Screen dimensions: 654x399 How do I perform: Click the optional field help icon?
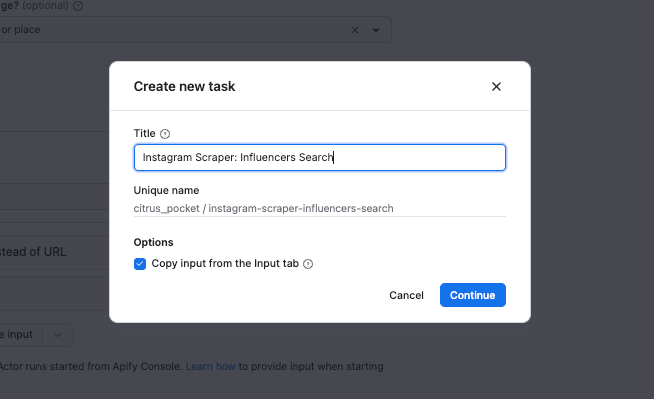(78, 6)
